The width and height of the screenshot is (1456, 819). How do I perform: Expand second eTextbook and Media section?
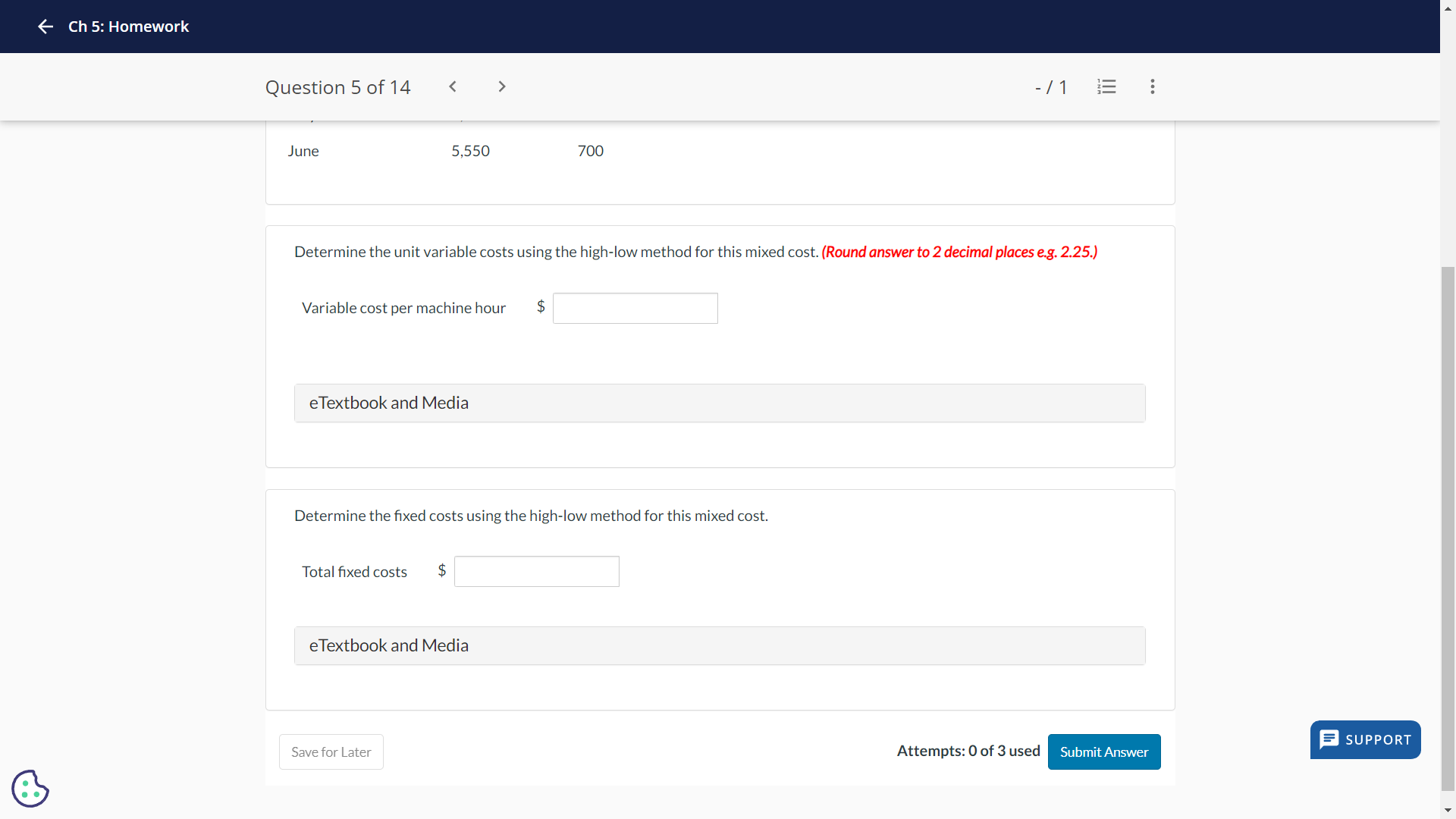[719, 645]
